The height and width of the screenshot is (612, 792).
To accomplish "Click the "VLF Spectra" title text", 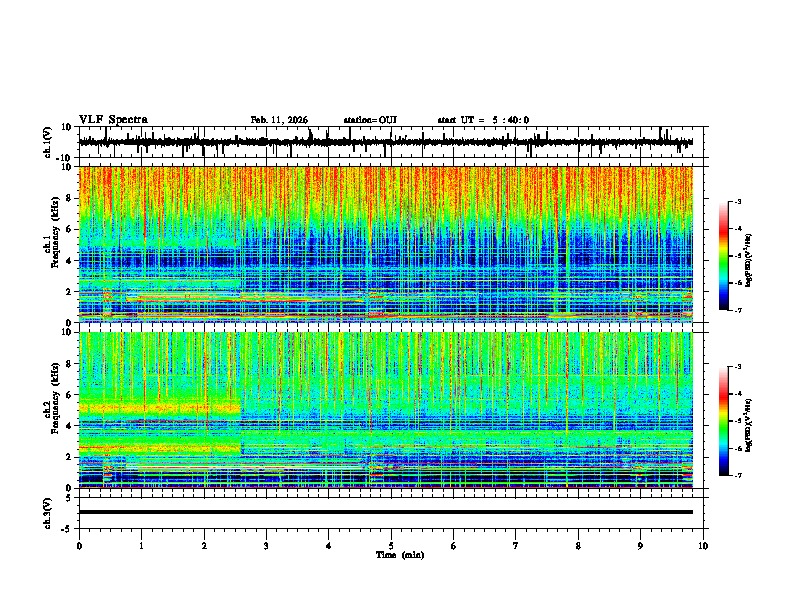I will tap(113, 120).
